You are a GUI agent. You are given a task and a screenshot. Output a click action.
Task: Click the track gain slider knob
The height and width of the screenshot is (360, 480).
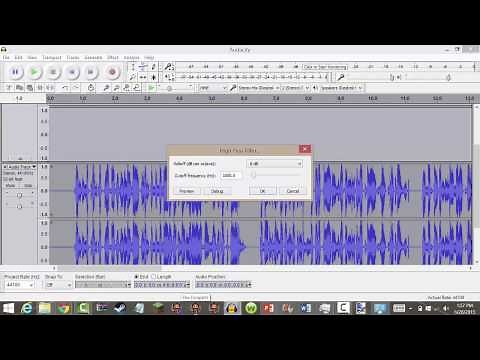[x=19, y=195]
